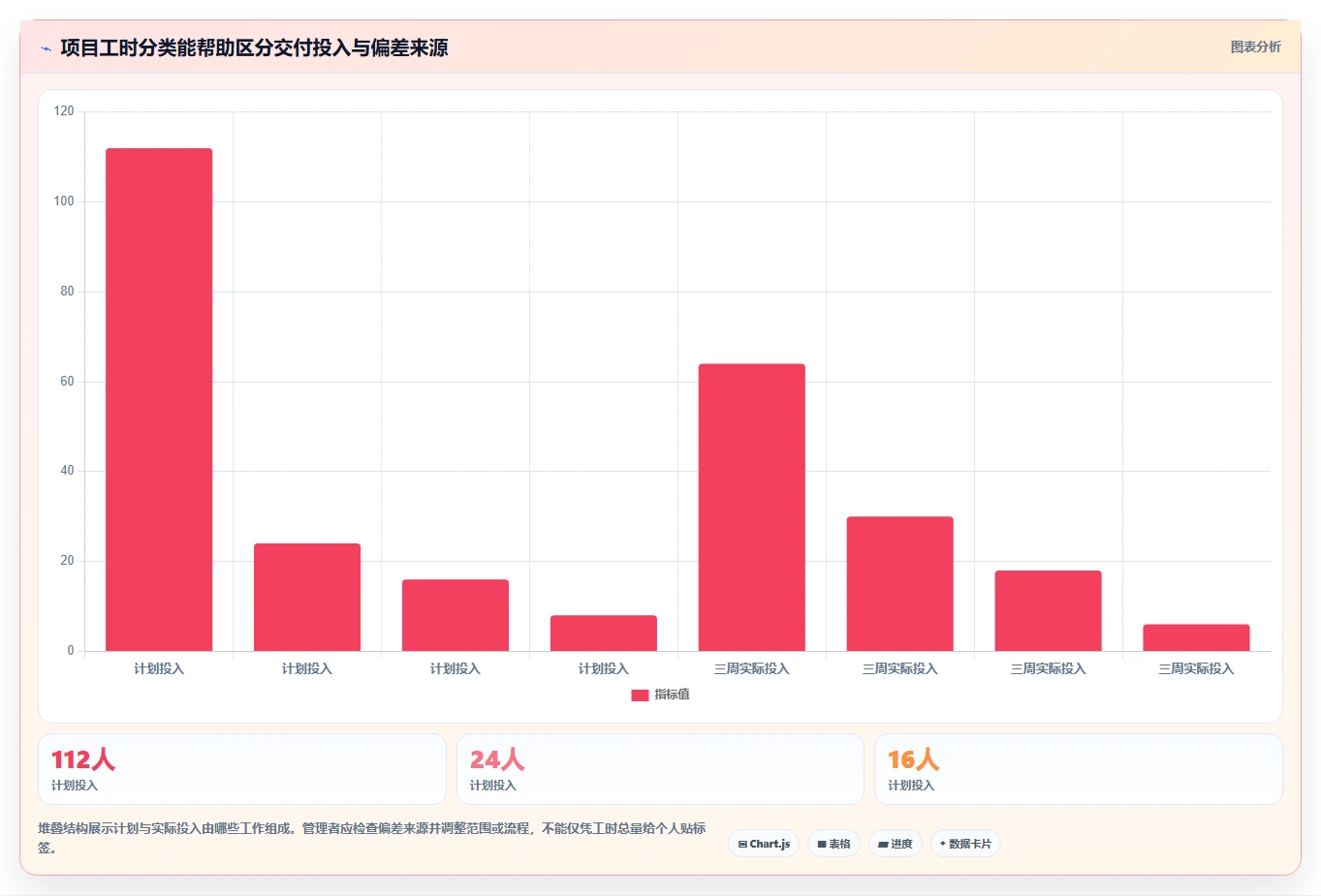The width and height of the screenshot is (1321, 896).
Task: Click the y-axis label 20
Action: (67, 561)
